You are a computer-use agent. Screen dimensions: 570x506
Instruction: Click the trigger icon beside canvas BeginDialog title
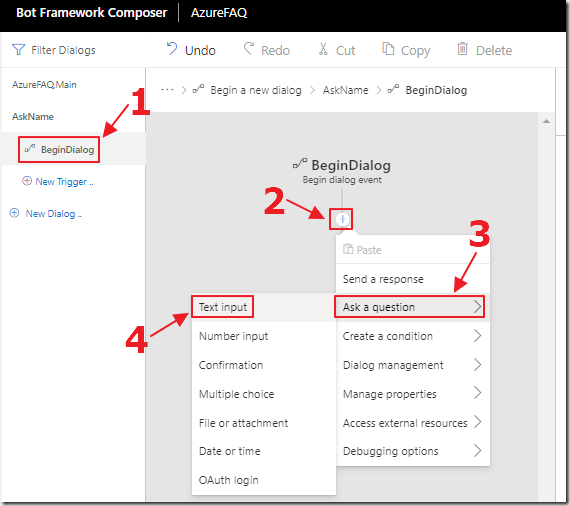coord(300,164)
